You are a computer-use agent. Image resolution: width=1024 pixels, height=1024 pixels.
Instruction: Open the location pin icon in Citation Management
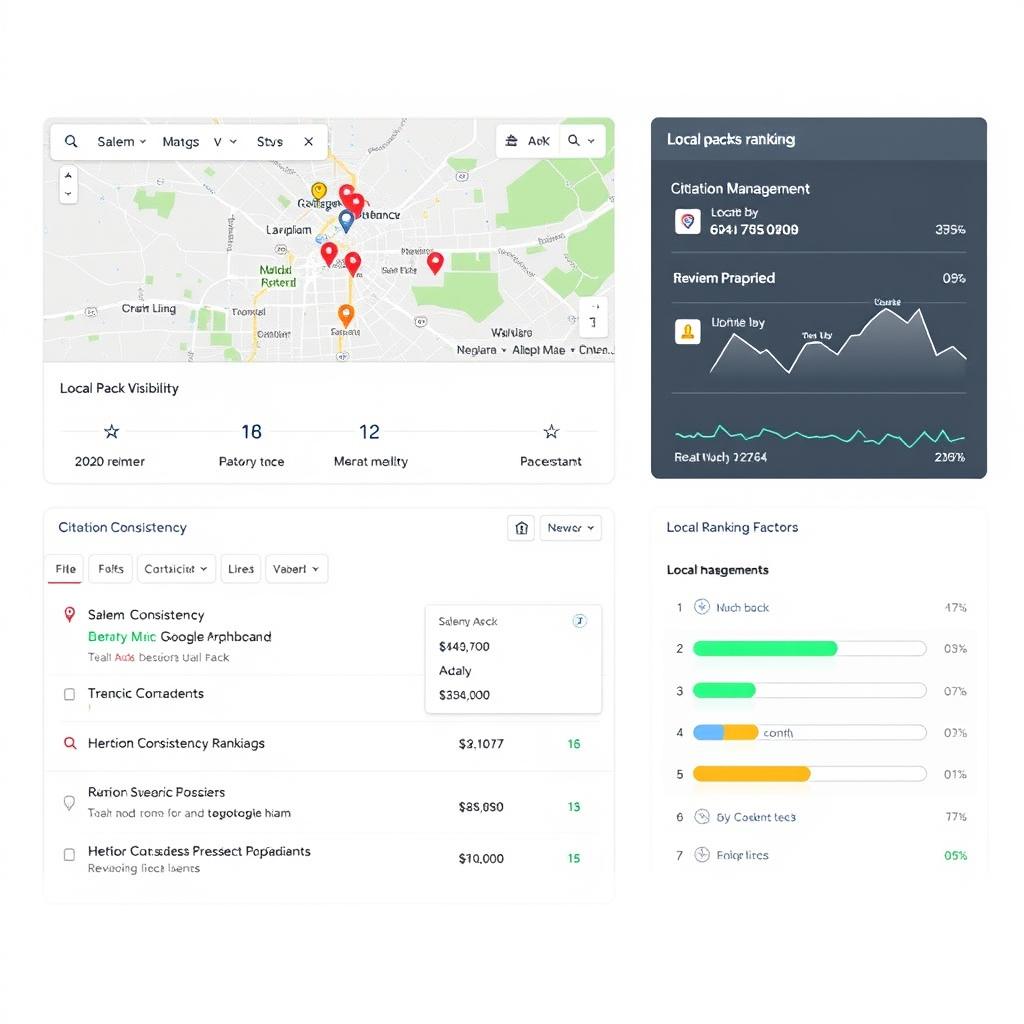[687, 222]
